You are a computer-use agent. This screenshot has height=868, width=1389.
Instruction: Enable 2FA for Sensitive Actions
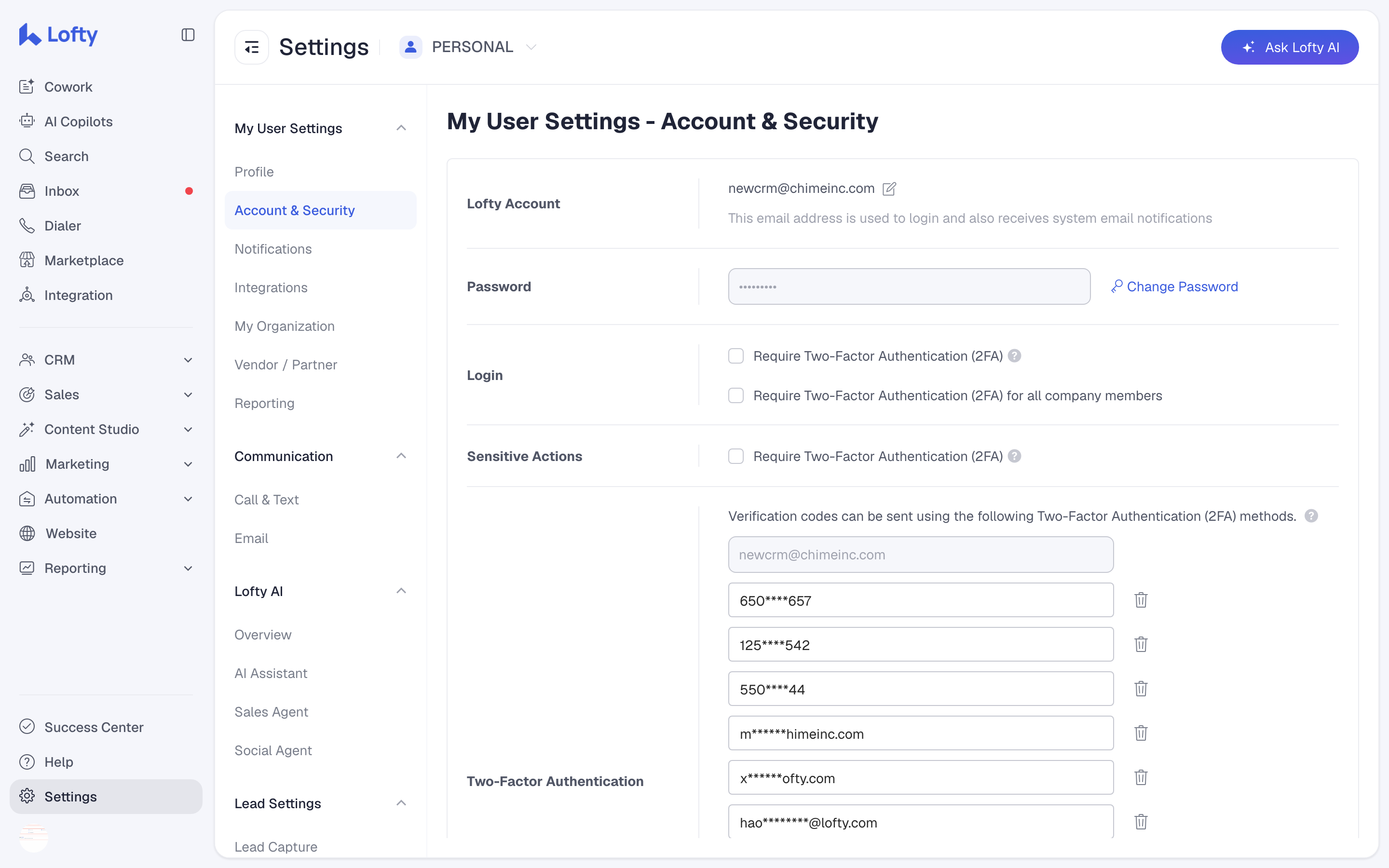coord(736,456)
